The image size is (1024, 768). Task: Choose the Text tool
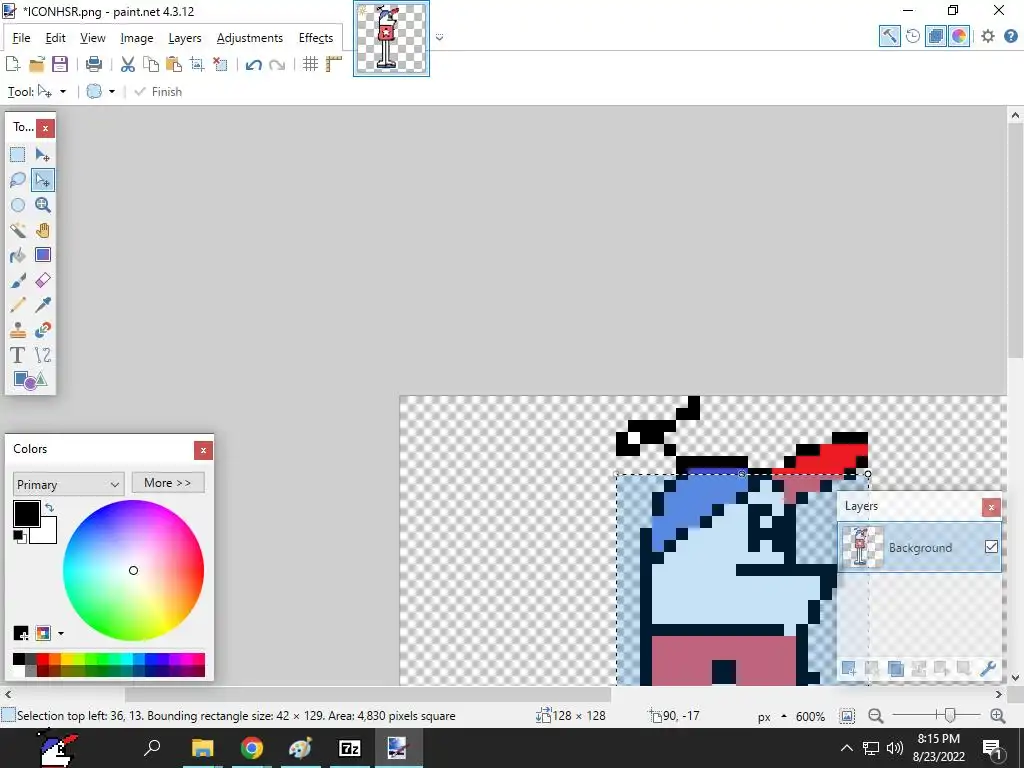(x=18, y=355)
